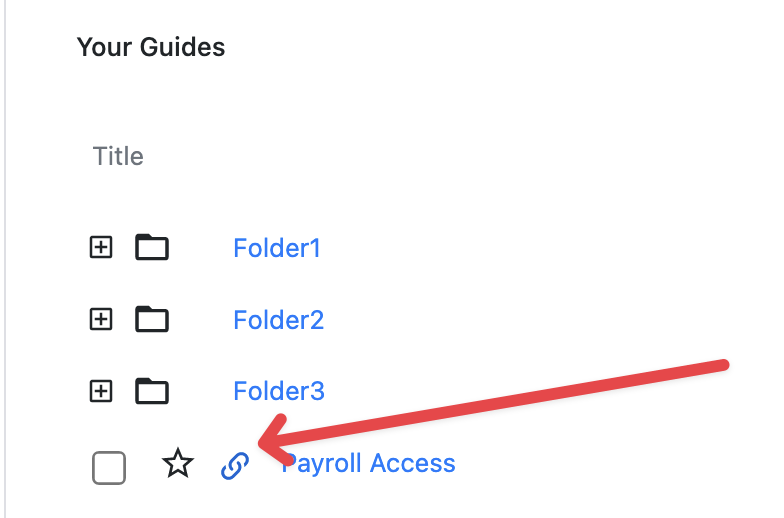The height and width of the screenshot is (518, 784).
Task: Click the Title column header
Action: (x=118, y=156)
